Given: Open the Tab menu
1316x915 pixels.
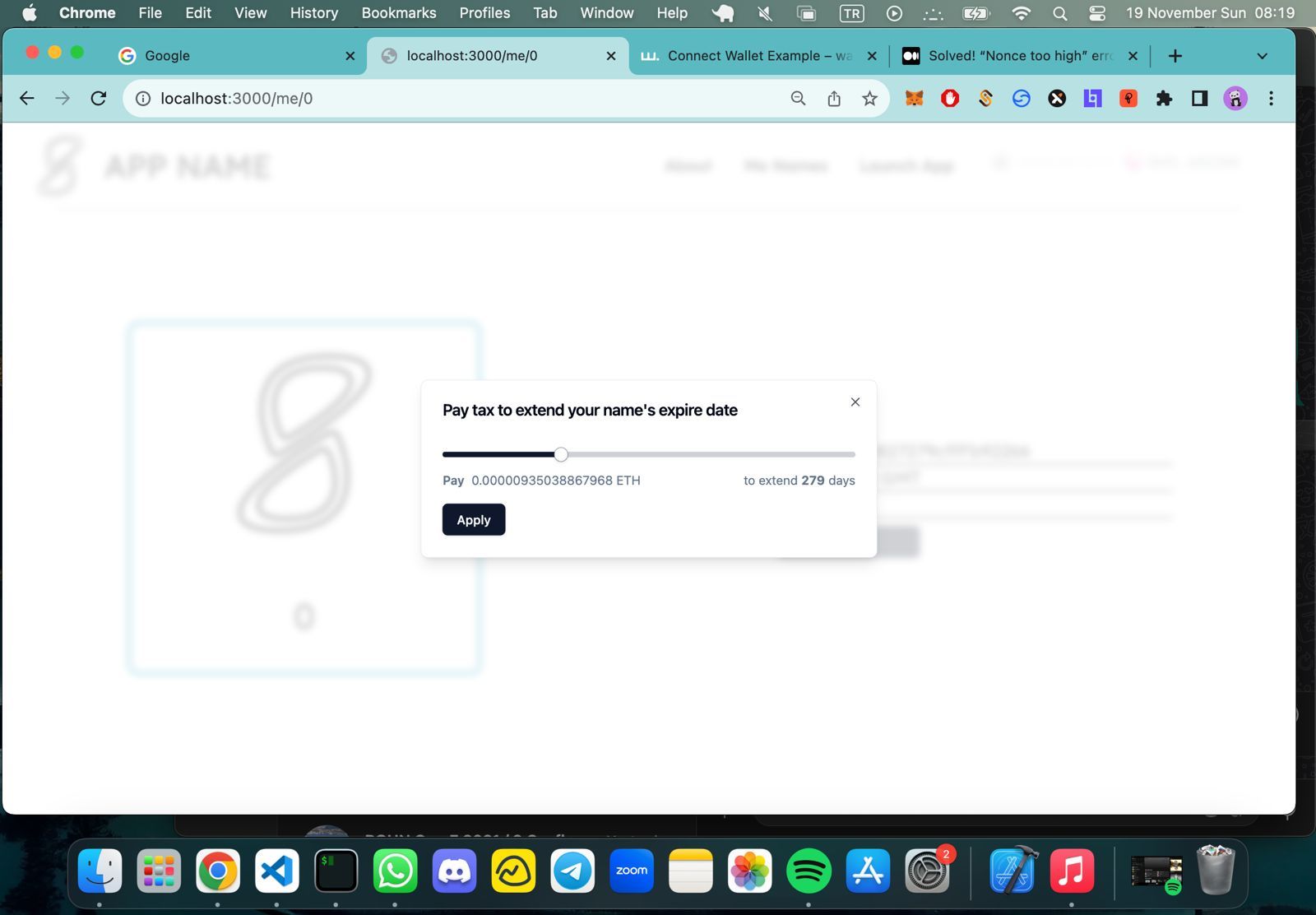Looking at the screenshot, I should coord(545,12).
